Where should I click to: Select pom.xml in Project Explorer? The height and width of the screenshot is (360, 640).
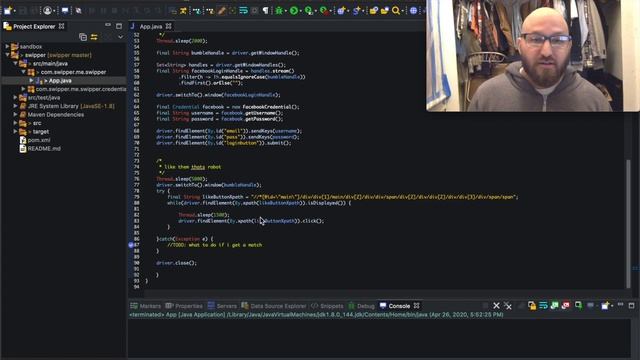tap(35, 140)
